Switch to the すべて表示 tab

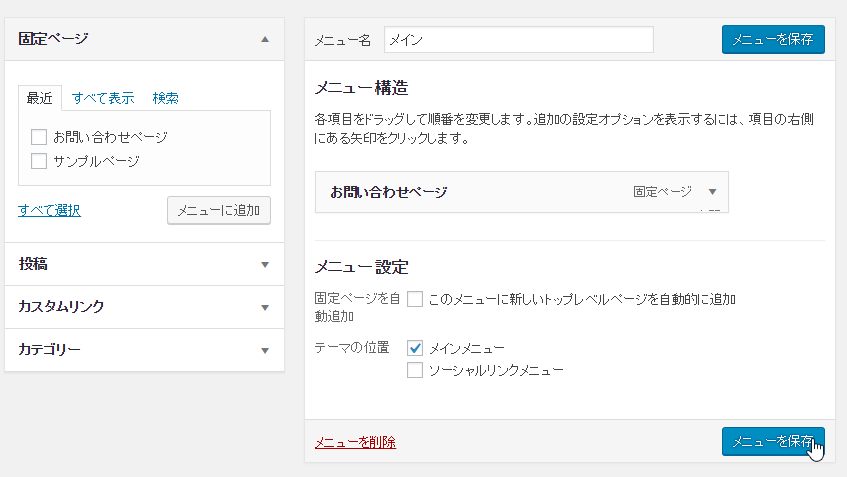pyautogui.click(x=103, y=98)
